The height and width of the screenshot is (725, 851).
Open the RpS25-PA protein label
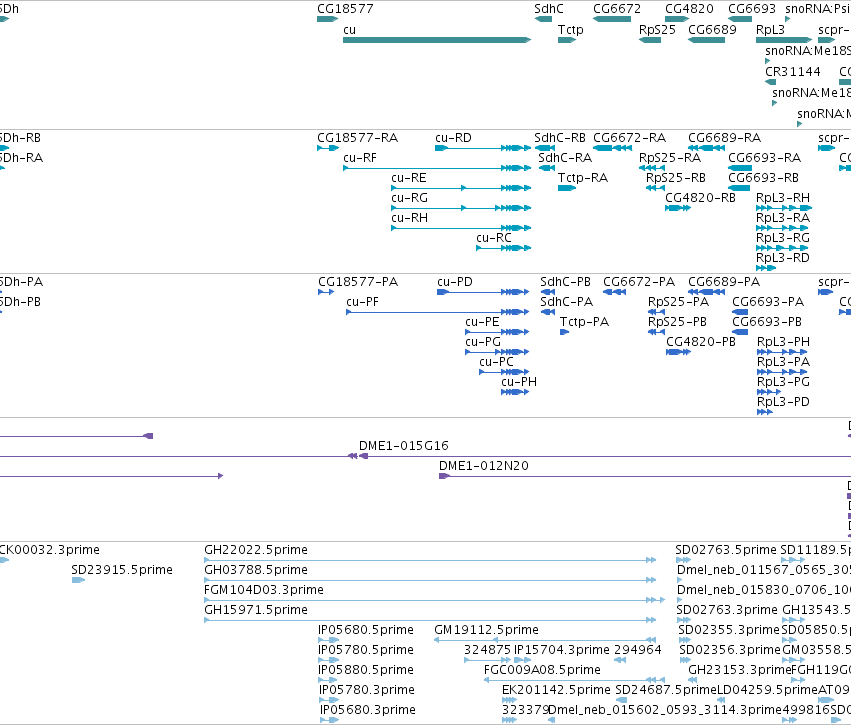[x=678, y=302]
